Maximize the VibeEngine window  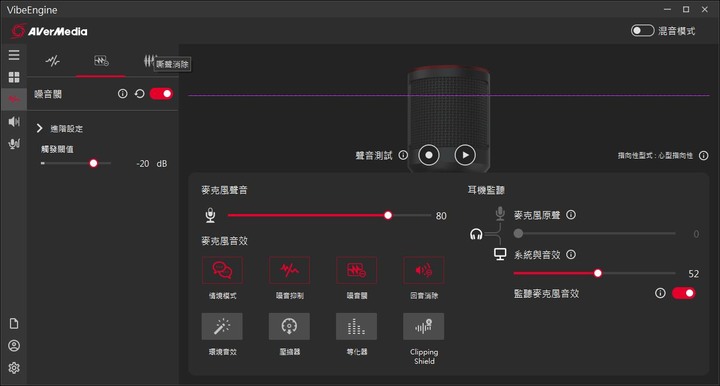tap(686, 9)
